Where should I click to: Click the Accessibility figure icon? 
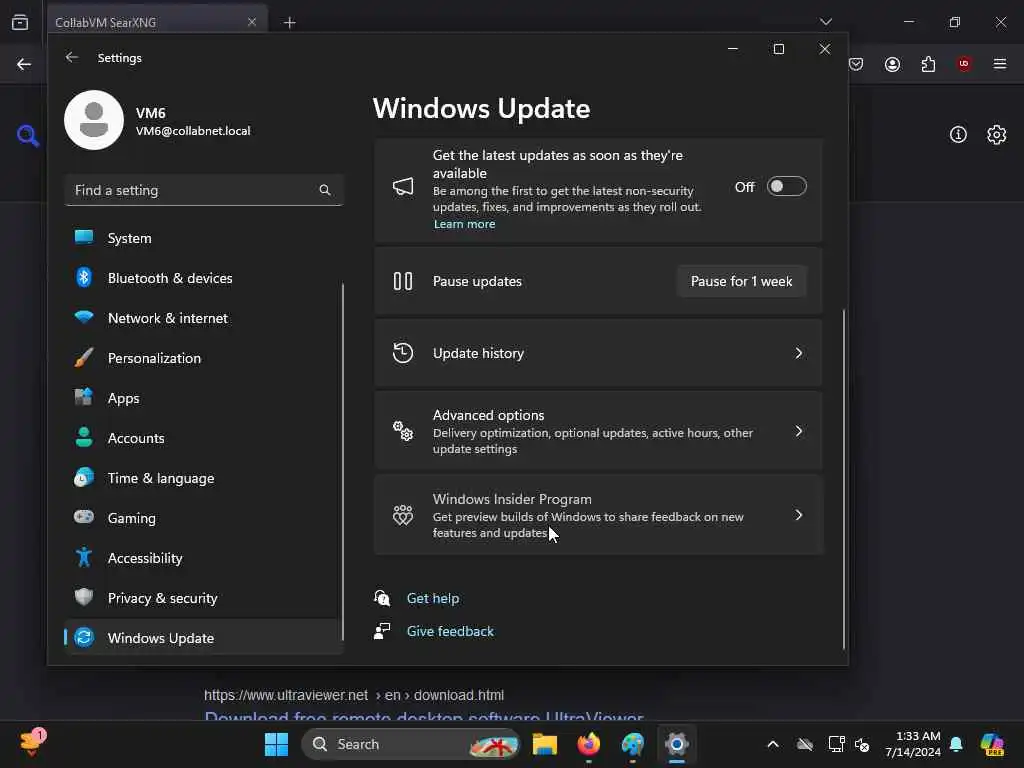tap(84, 557)
